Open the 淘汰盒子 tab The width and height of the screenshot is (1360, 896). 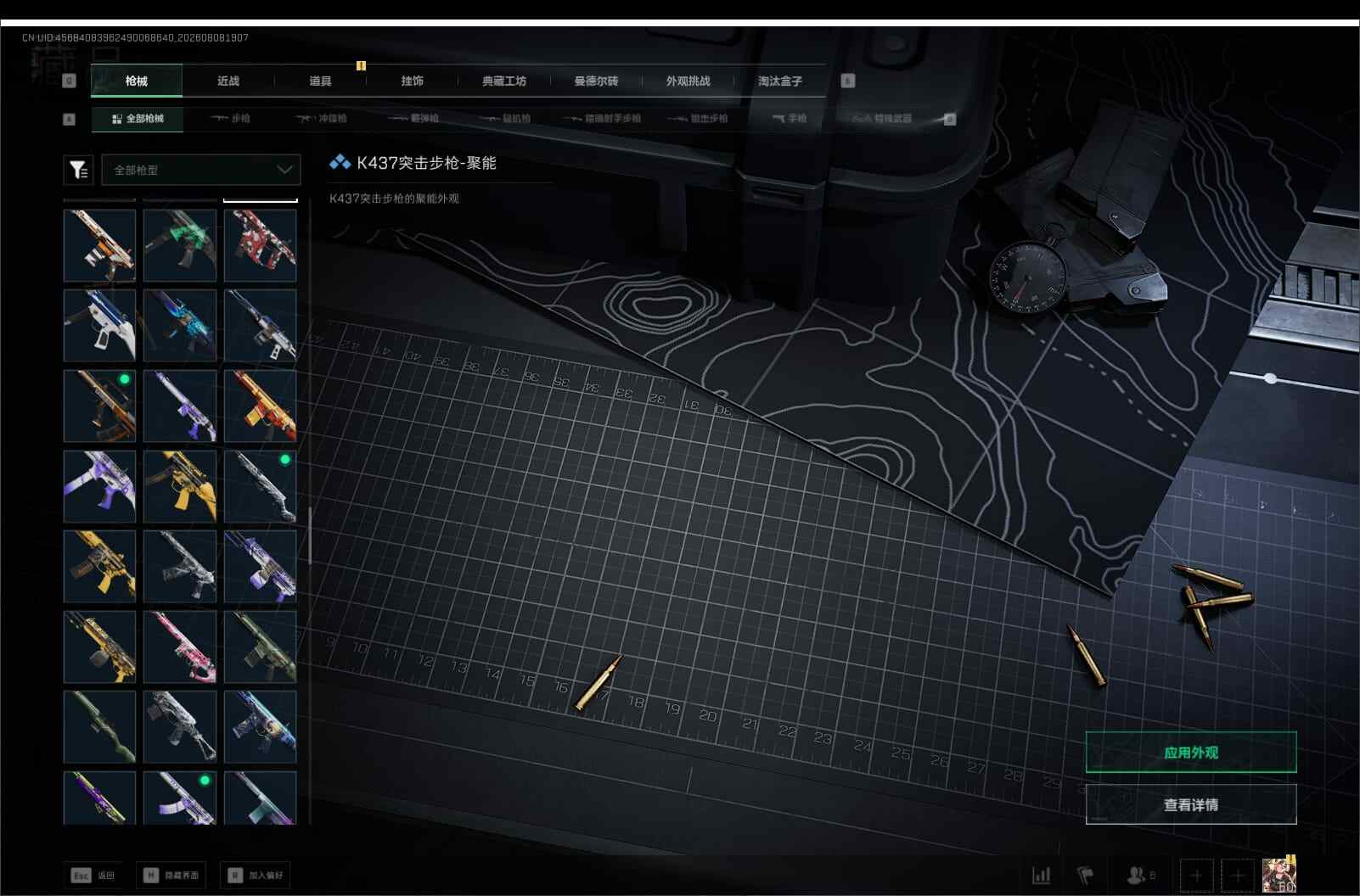pyautogui.click(x=779, y=81)
